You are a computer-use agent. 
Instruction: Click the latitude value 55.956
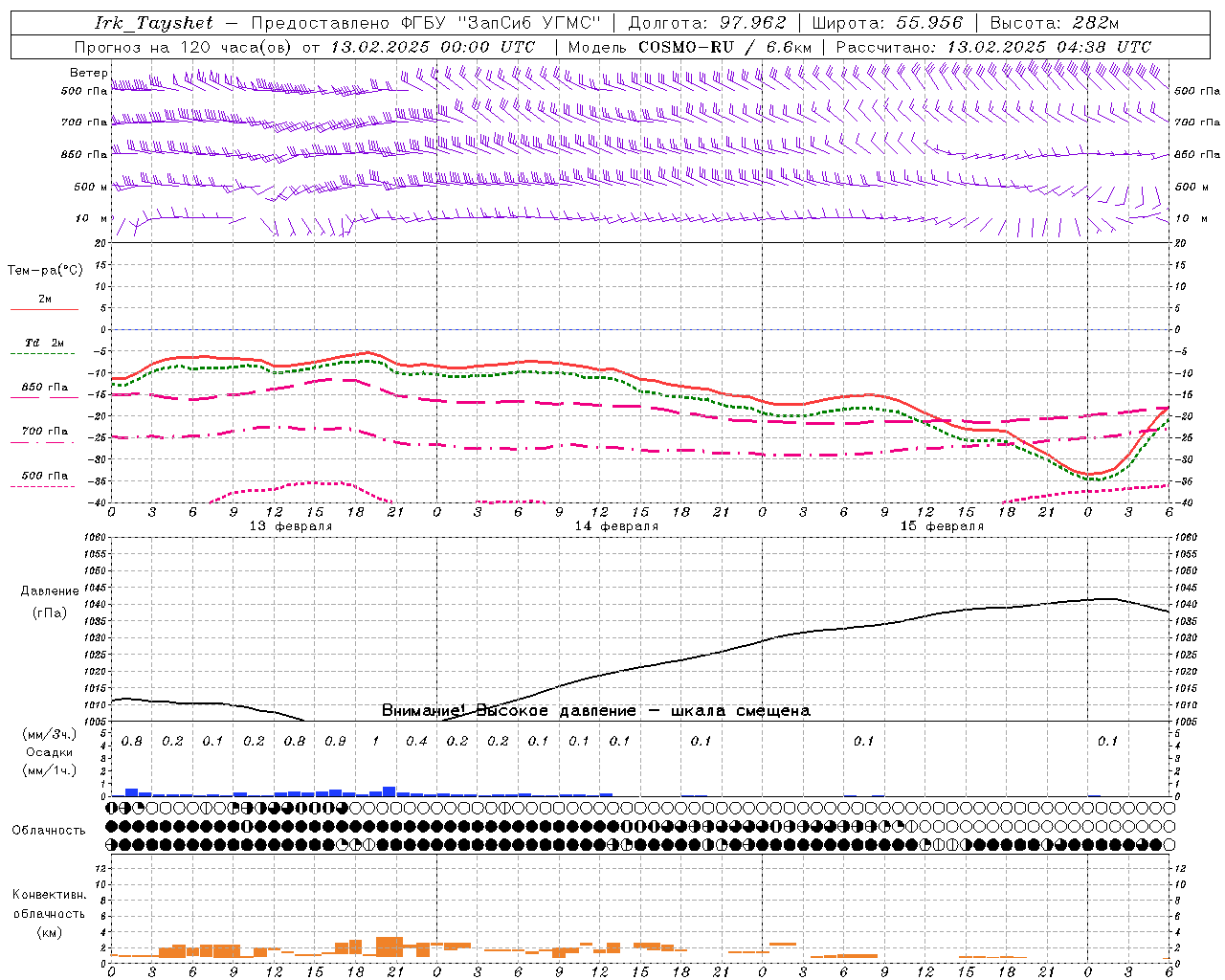[x=929, y=23]
